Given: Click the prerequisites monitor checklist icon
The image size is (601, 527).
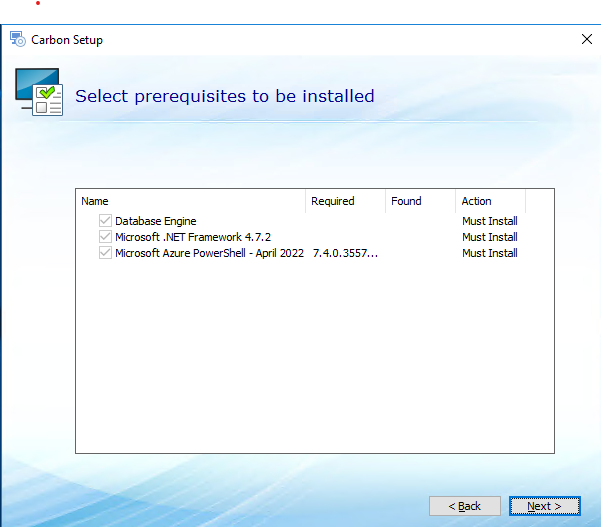Looking at the screenshot, I should [x=39, y=92].
